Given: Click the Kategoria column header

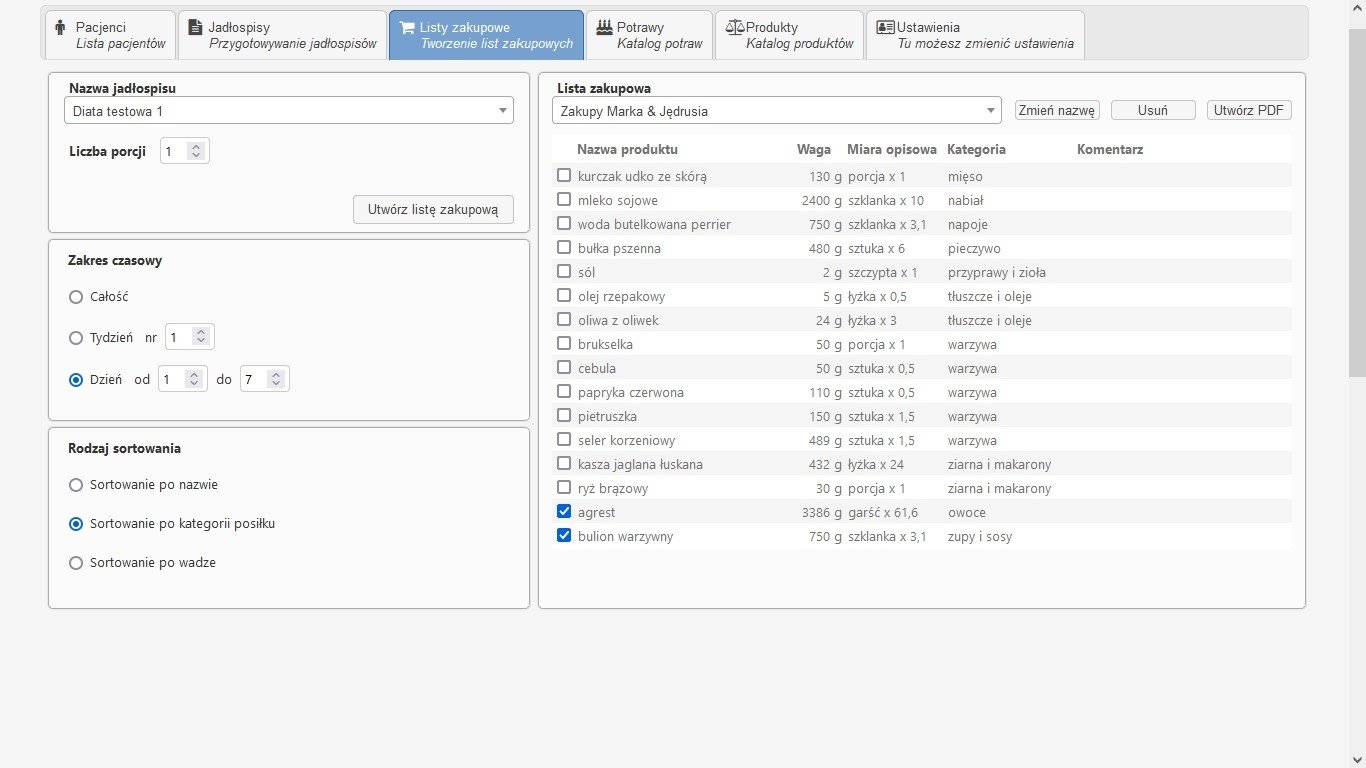Looking at the screenshot, I should coord(976,149).
